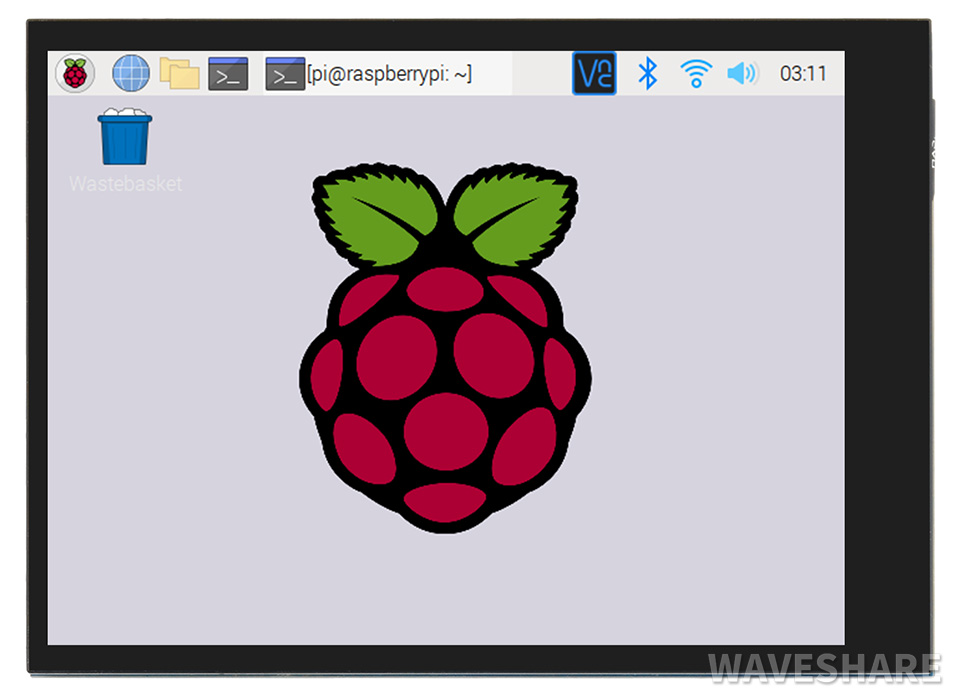Click blank desktop right of the raspberry logo

click(x=720, y=380)
